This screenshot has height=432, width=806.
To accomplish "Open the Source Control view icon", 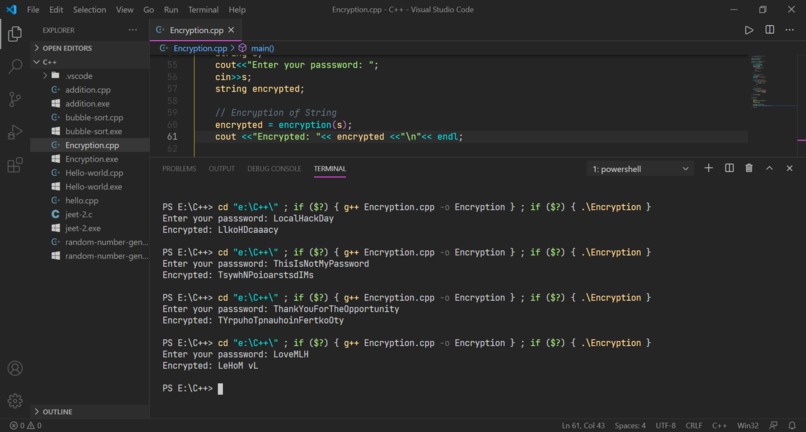I will click(x=15, y=99).
